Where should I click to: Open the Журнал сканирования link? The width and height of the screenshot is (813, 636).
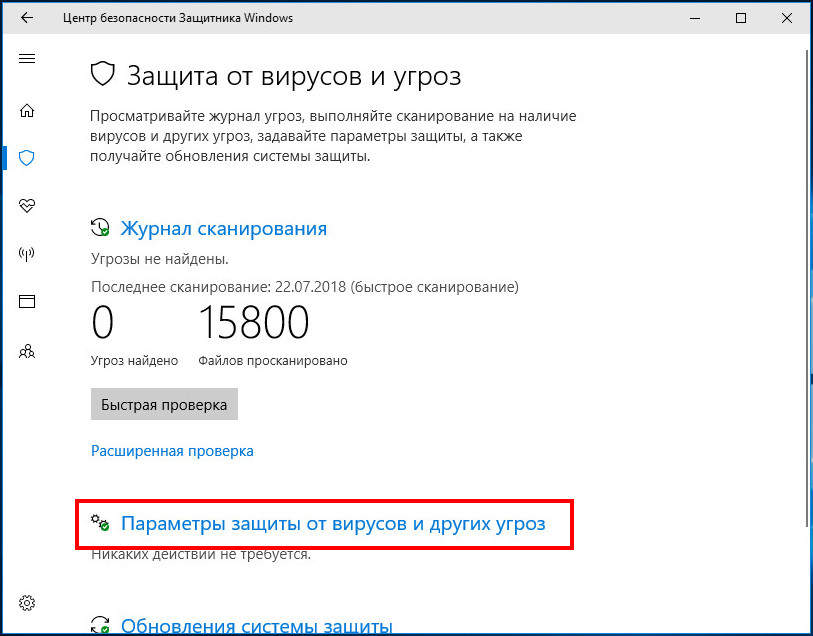click(x=223, y=229)
